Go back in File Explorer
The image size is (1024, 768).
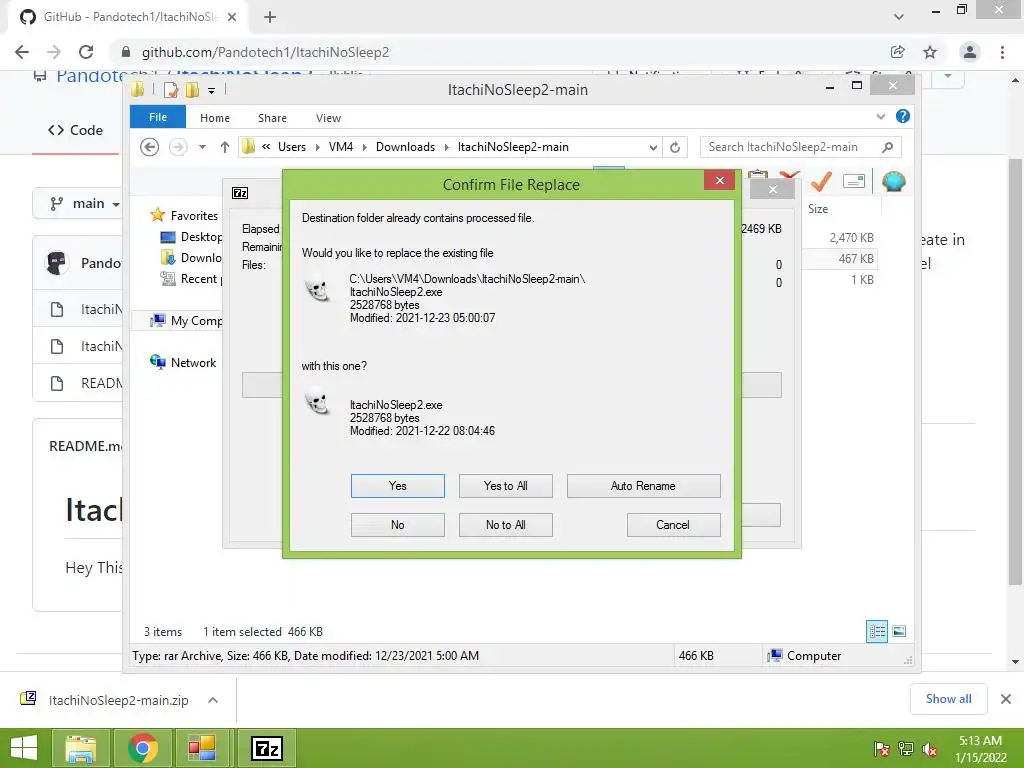point(150,147)
